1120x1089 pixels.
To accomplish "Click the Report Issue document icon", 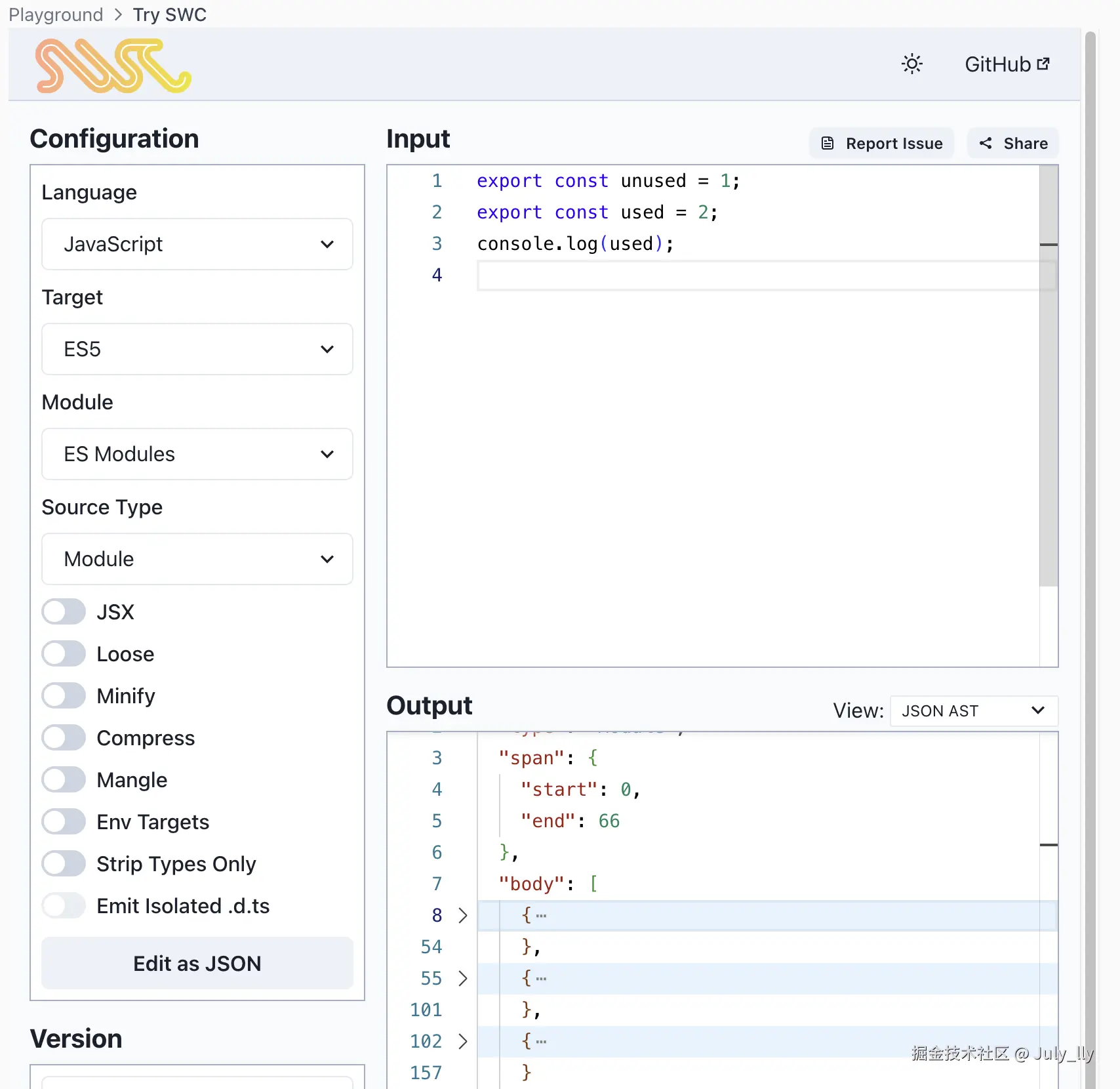I will (828, 143).
